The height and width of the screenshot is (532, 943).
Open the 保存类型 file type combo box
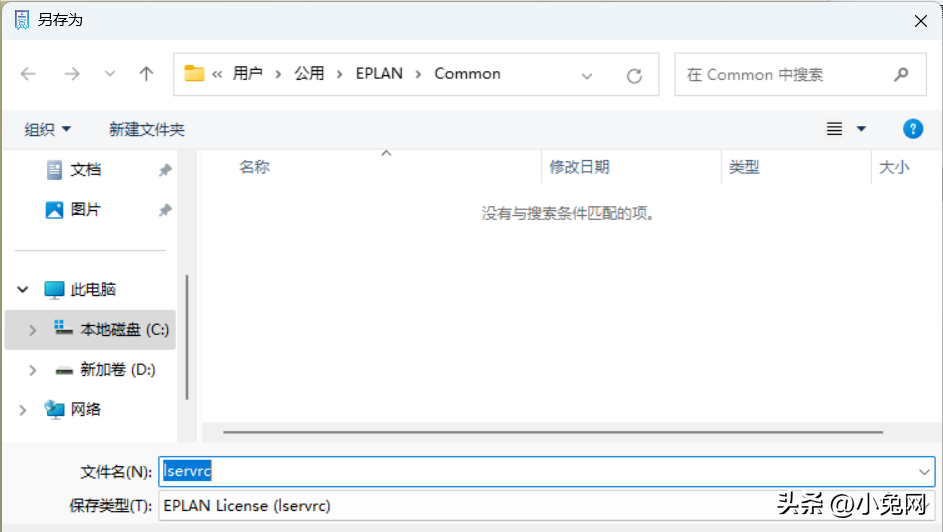[547, 505]
